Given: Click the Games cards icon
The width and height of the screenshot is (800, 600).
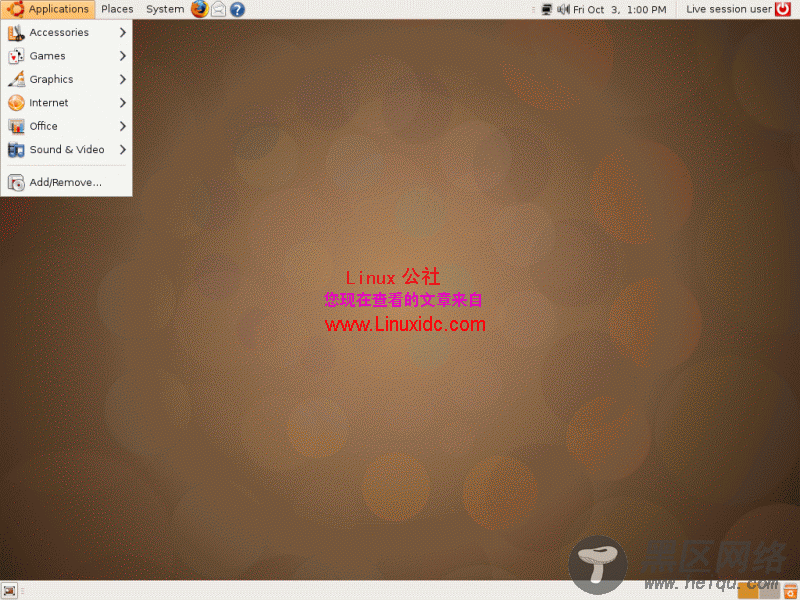Looking at the screenshot, I should (x=16, y=56).
